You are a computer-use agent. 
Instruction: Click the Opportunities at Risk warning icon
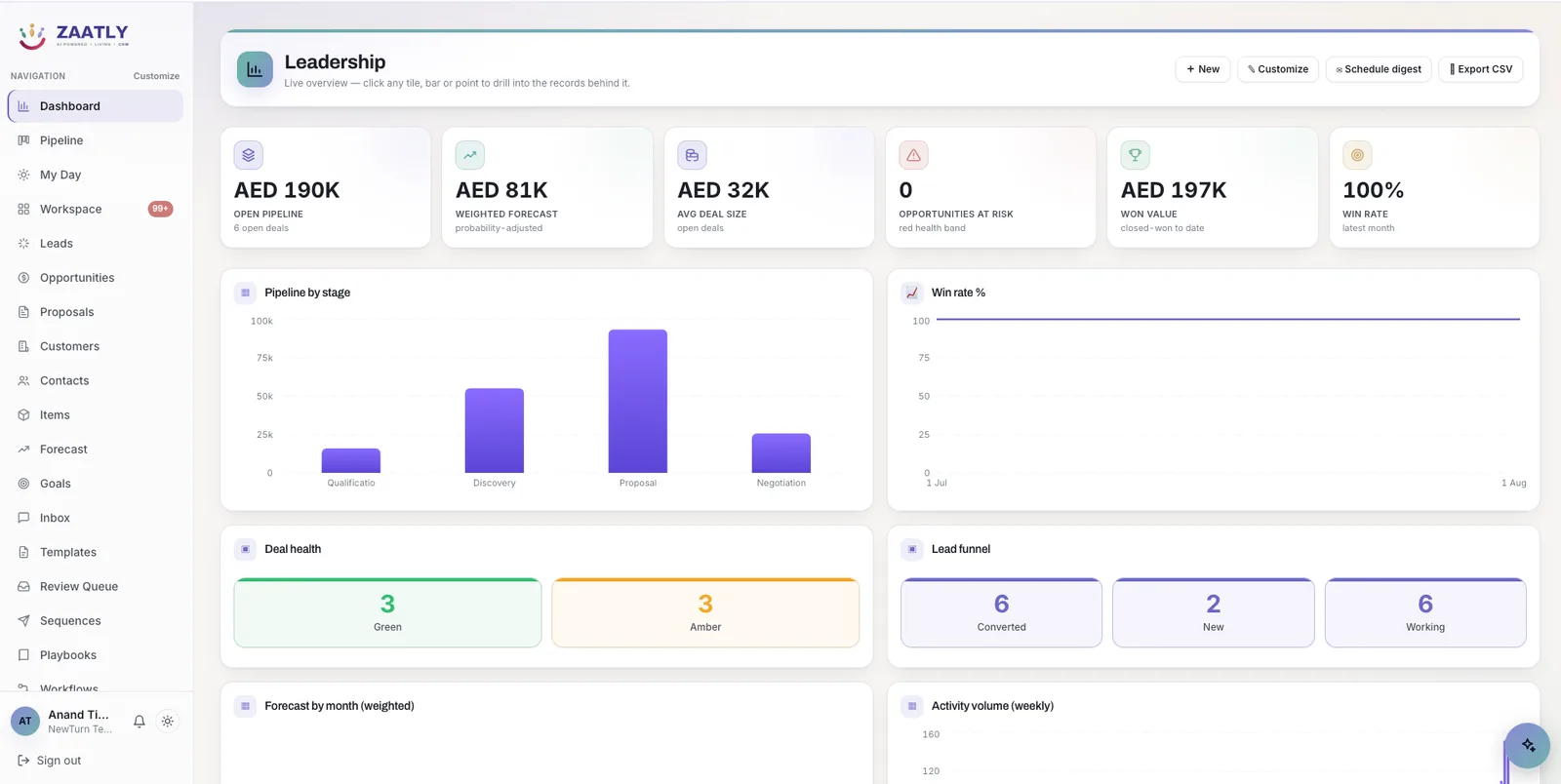pyautogui.click(x=914, y=155)
